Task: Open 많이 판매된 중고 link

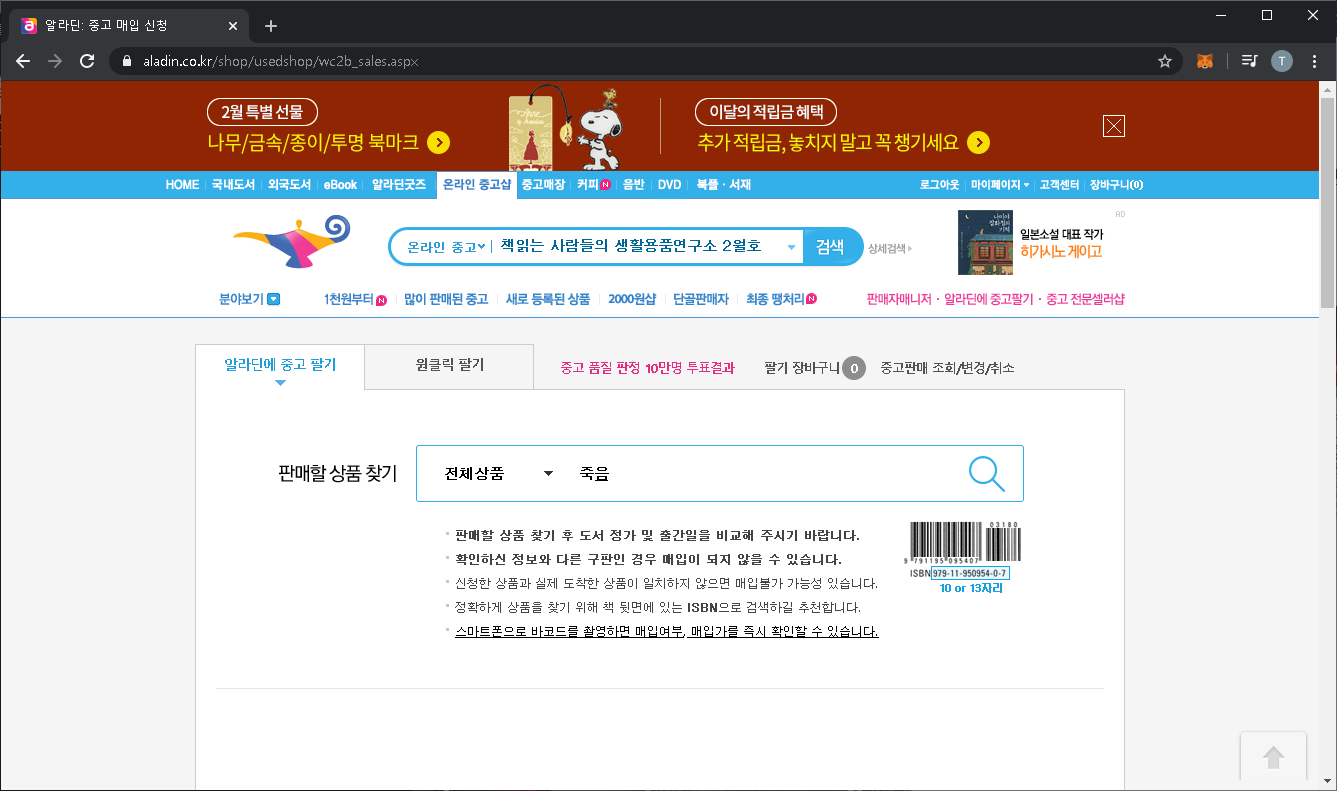Action: click(x=446, y=299)
